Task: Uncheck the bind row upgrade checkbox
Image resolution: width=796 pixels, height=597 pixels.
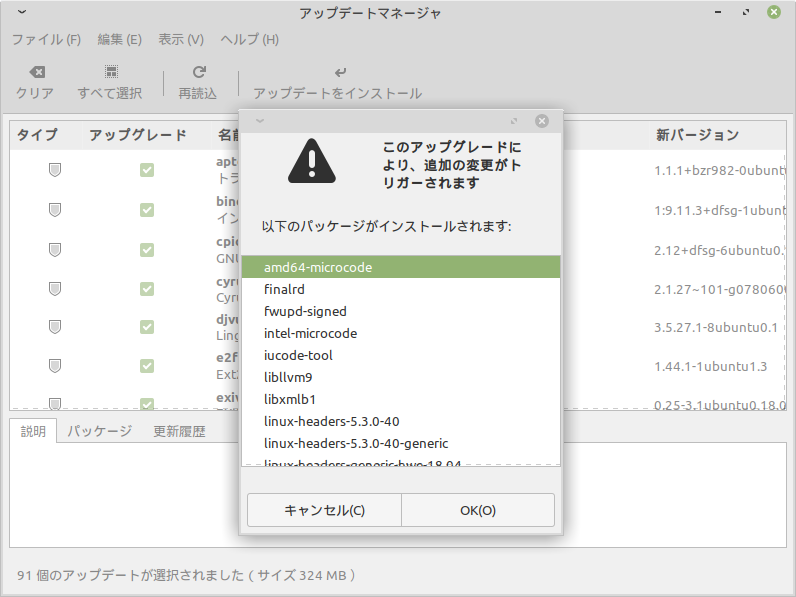Action: click(x=147, y=210)
